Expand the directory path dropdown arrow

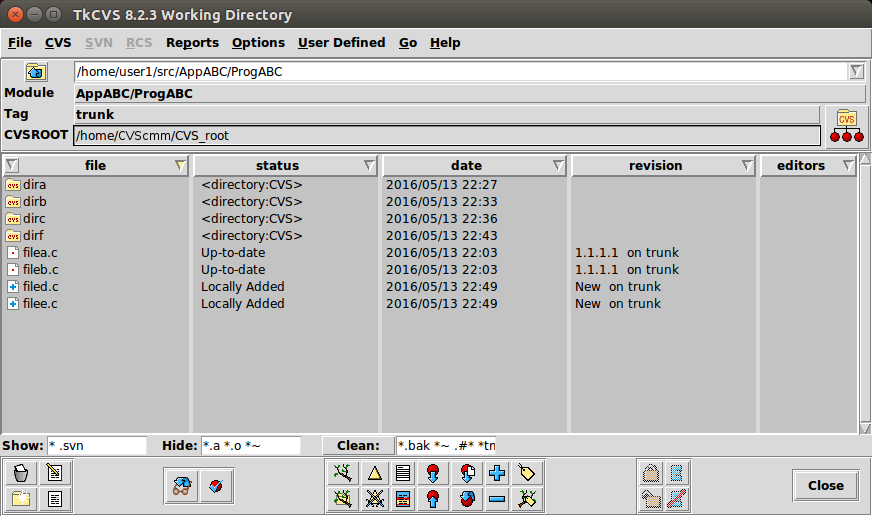(856, 71)
